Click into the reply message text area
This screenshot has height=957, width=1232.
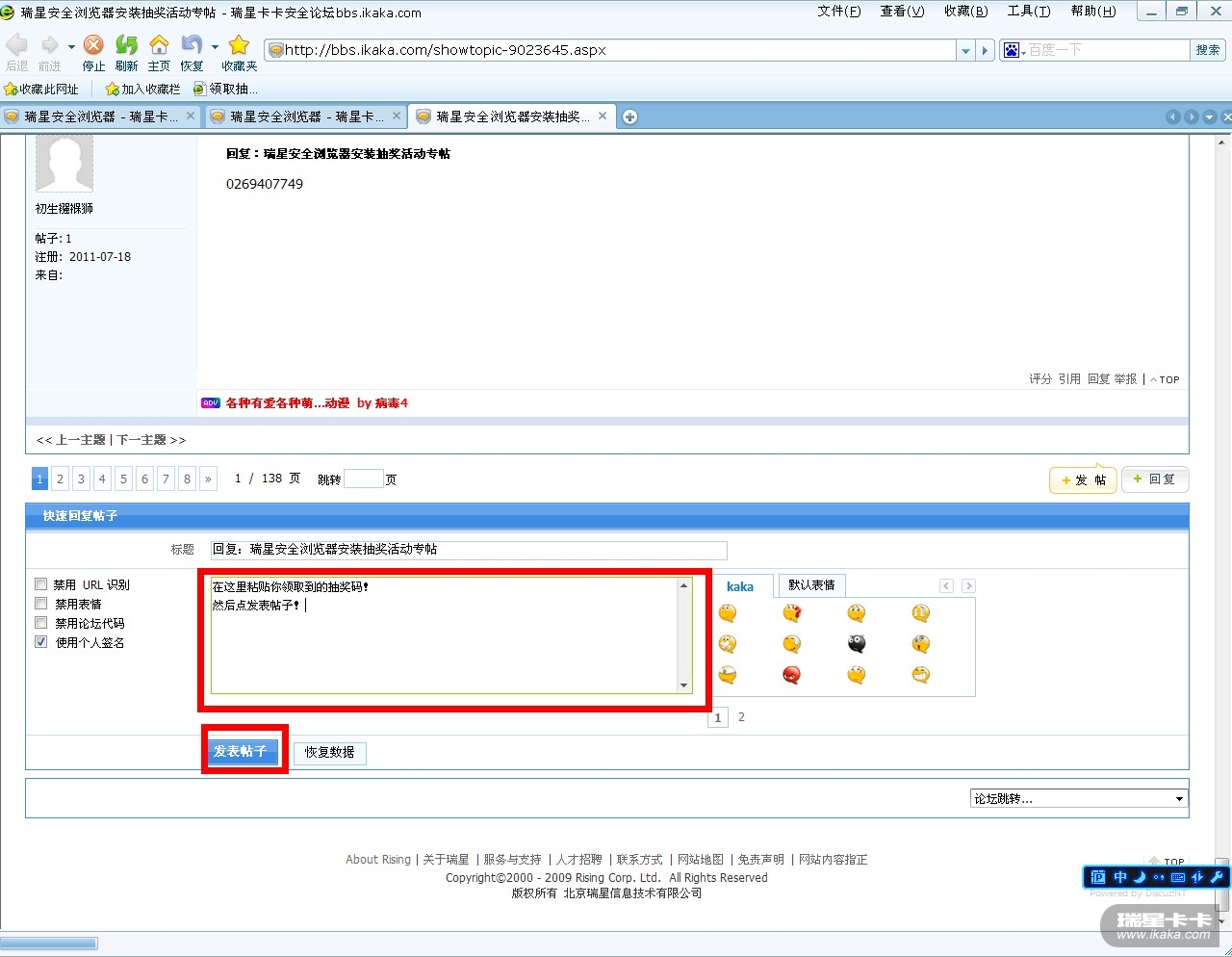[x=445, y=635]
